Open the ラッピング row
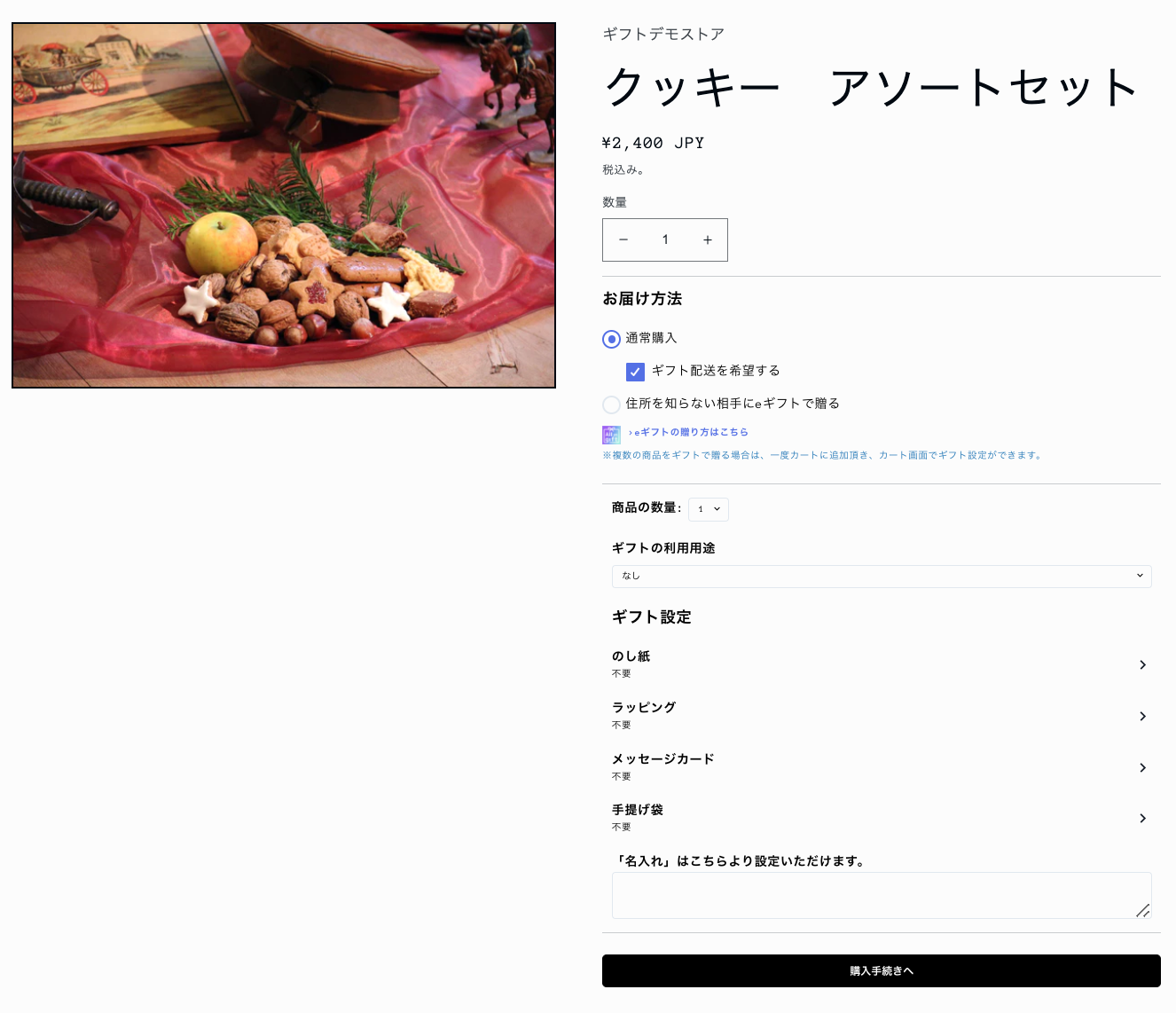The image size is (1176, 1013). (x=882, y=716)
